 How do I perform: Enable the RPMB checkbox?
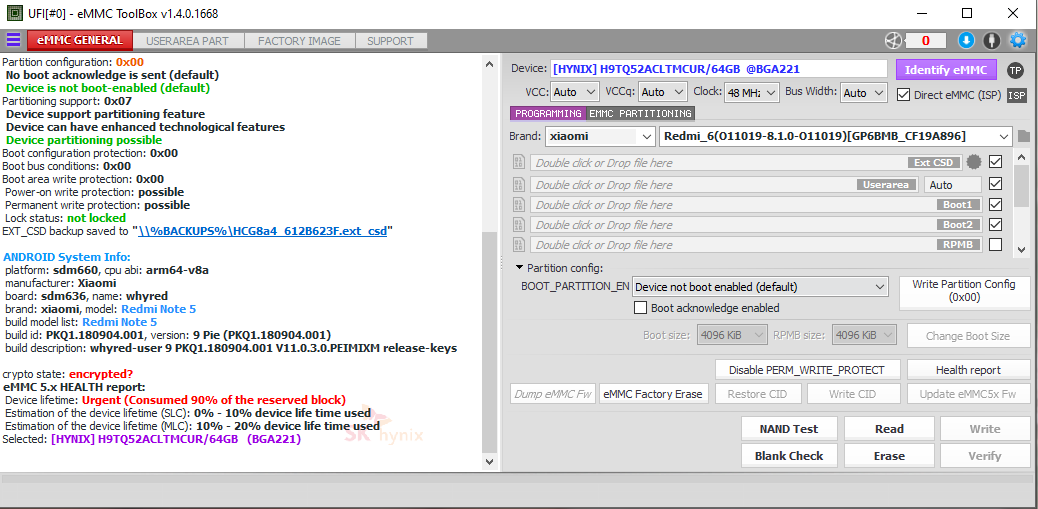coord(995,245)
